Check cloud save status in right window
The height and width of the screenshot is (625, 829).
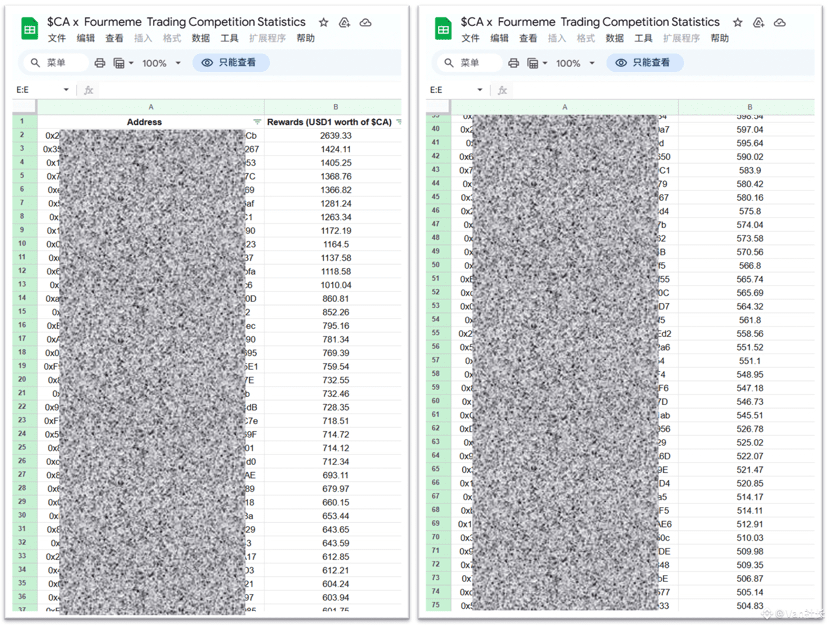pyautogui.click(x=779, y=22)
